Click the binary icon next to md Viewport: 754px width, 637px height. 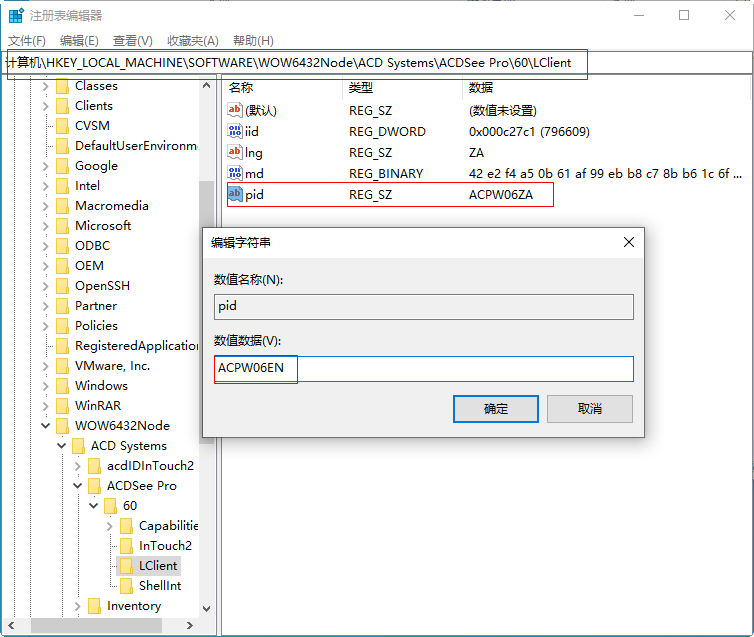pos(235,173)
